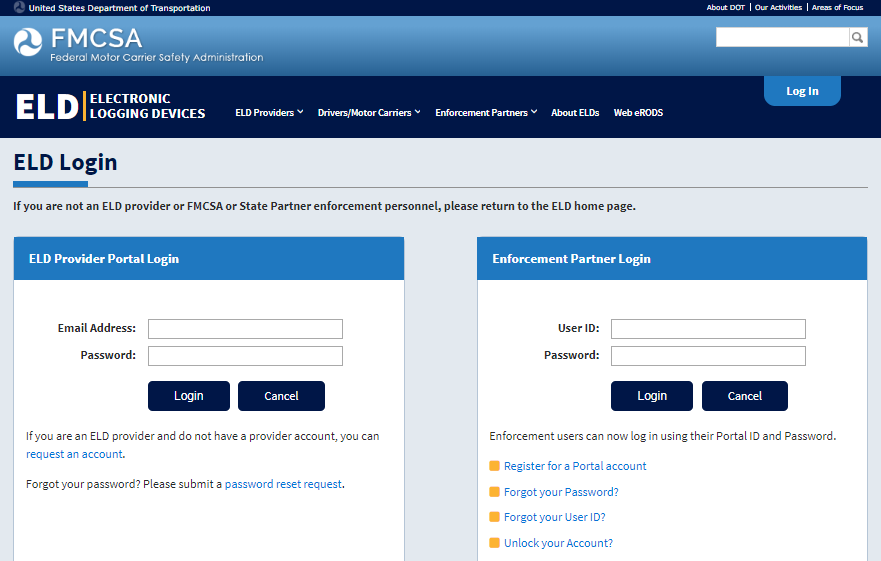Click the search magnifier icon
The width and height of the screenshot is (881, 561).
[858, 38]
